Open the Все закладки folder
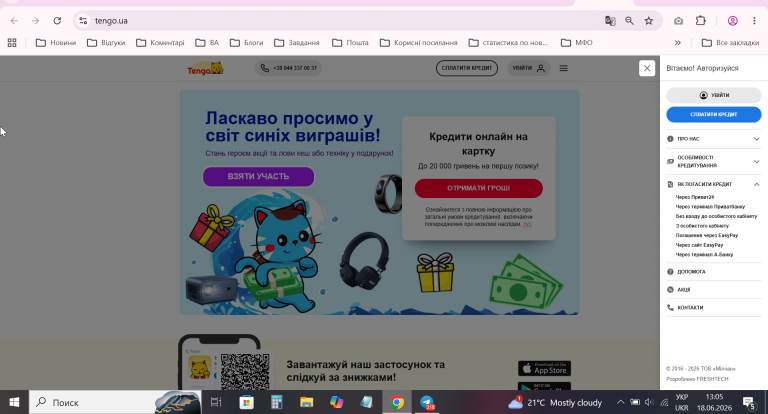The height and width of the screenshot is (414, 768). [x=730, y=43]
